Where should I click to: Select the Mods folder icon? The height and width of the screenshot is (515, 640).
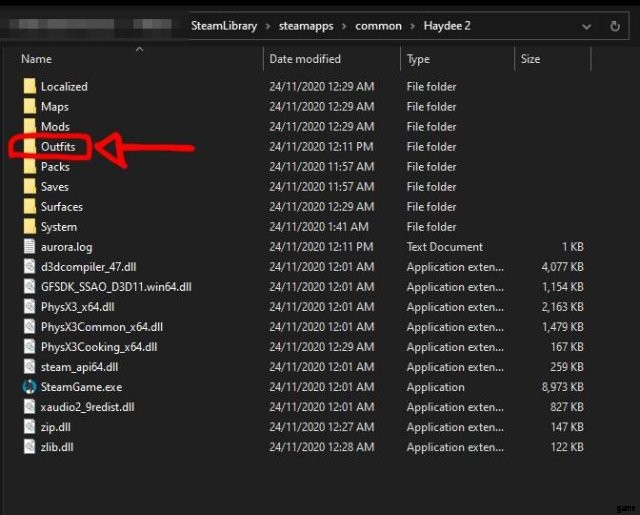tap(29, 127)
